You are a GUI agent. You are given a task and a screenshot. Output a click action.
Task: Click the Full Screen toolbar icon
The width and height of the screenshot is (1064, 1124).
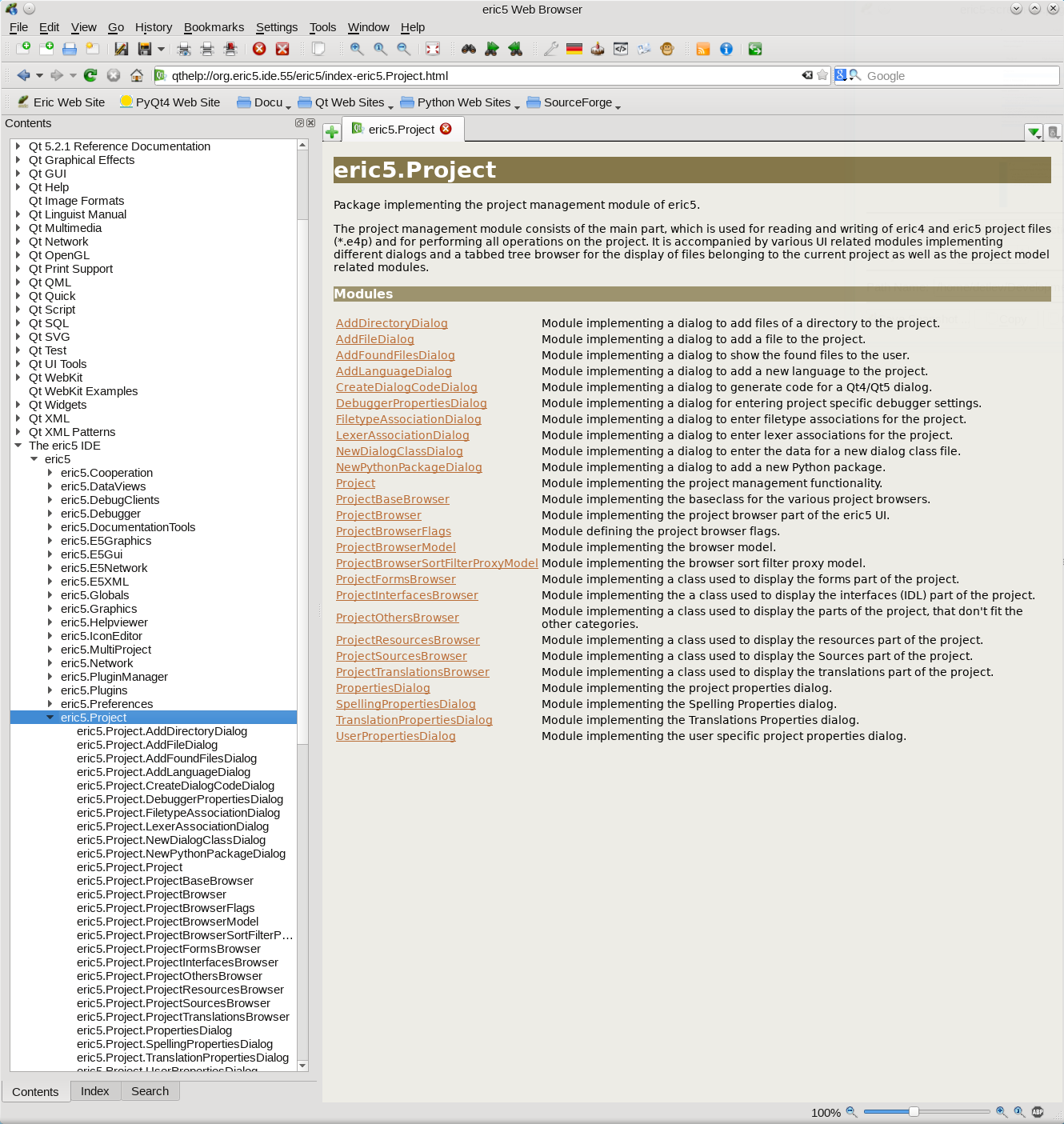point(433,49)
